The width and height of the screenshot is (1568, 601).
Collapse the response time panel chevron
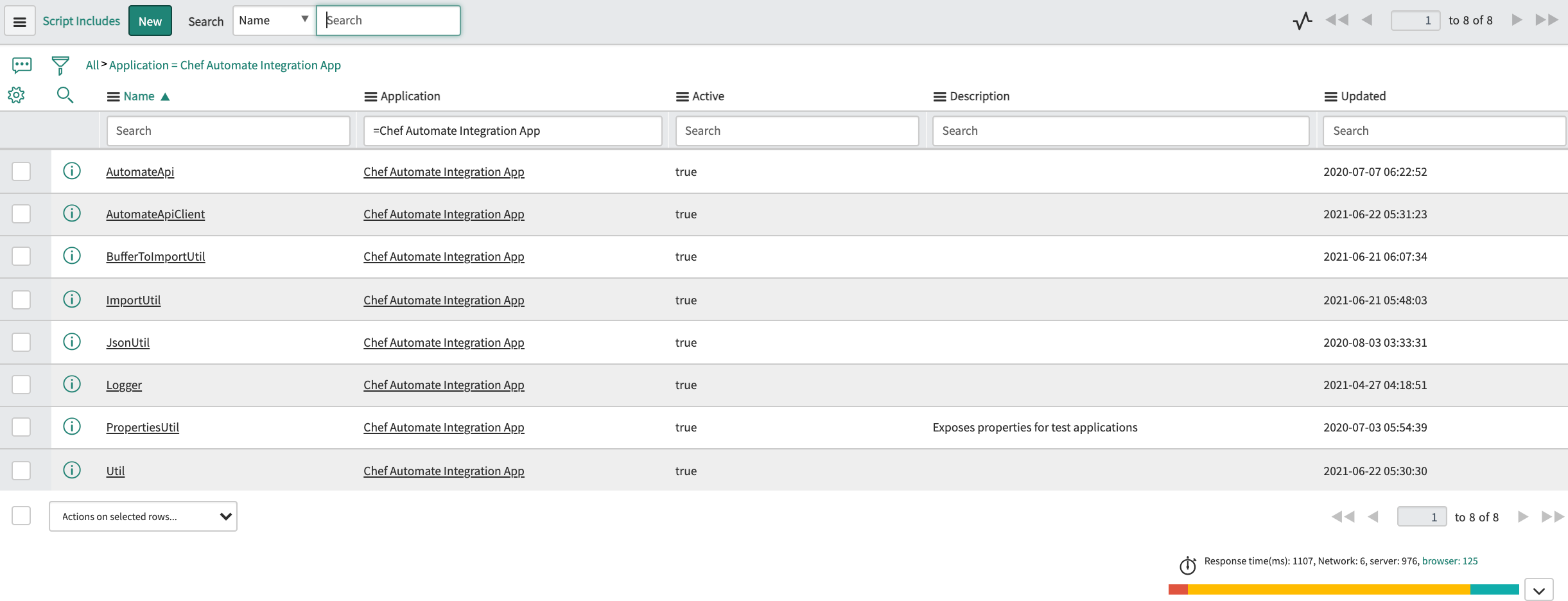1538,590
